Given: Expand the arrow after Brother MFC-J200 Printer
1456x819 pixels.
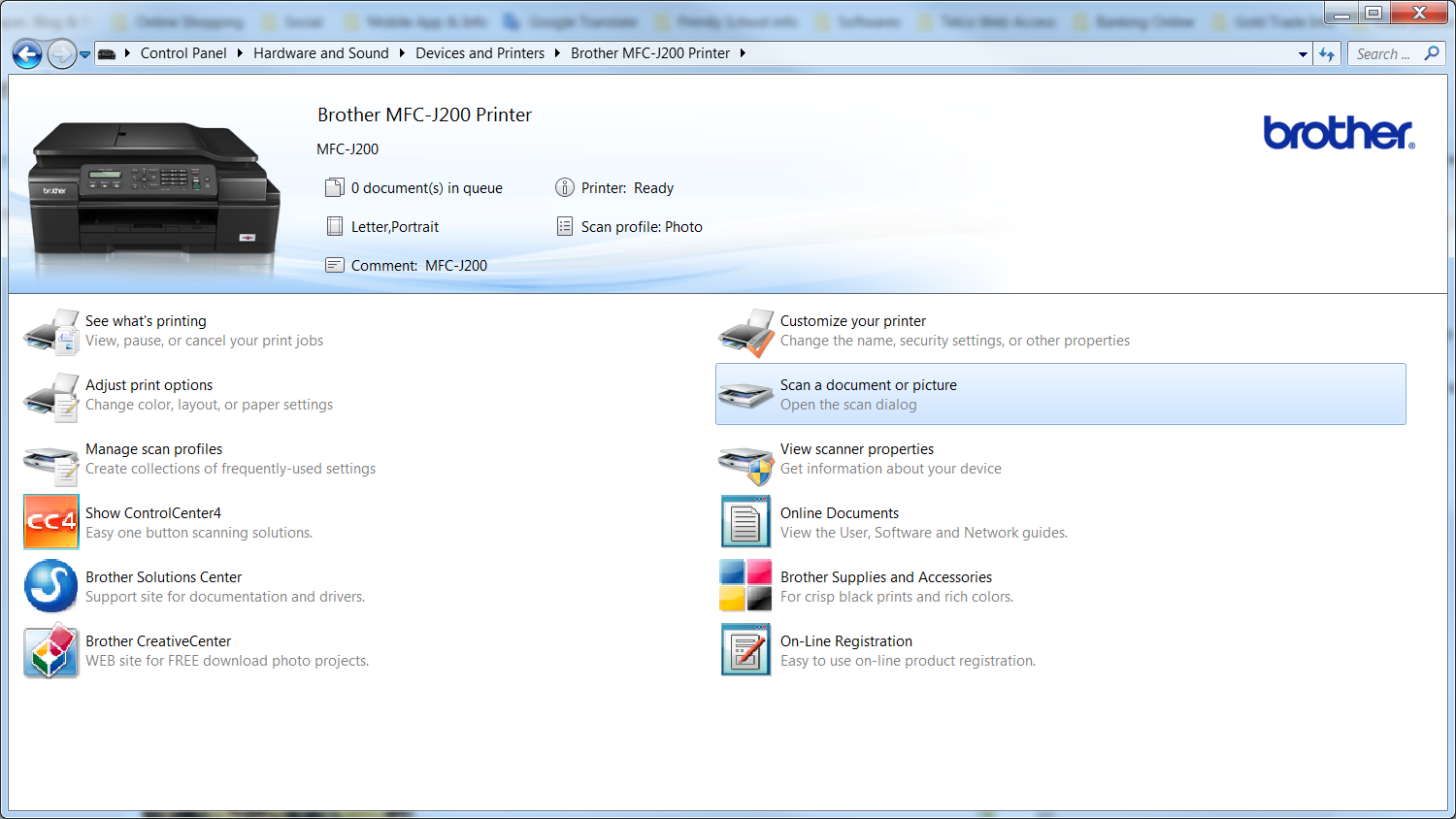Looking at the screenshot, I should [x=743, y=53].
